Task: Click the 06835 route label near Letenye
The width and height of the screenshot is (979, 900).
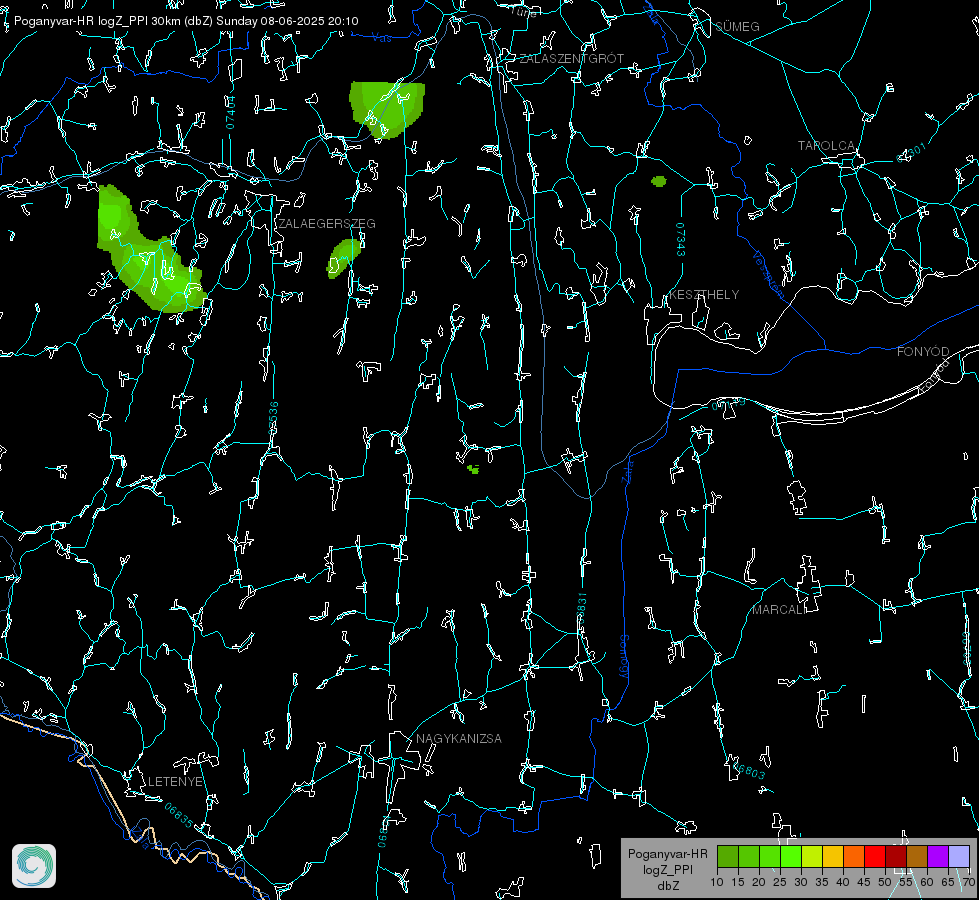Action: [179, 815]
